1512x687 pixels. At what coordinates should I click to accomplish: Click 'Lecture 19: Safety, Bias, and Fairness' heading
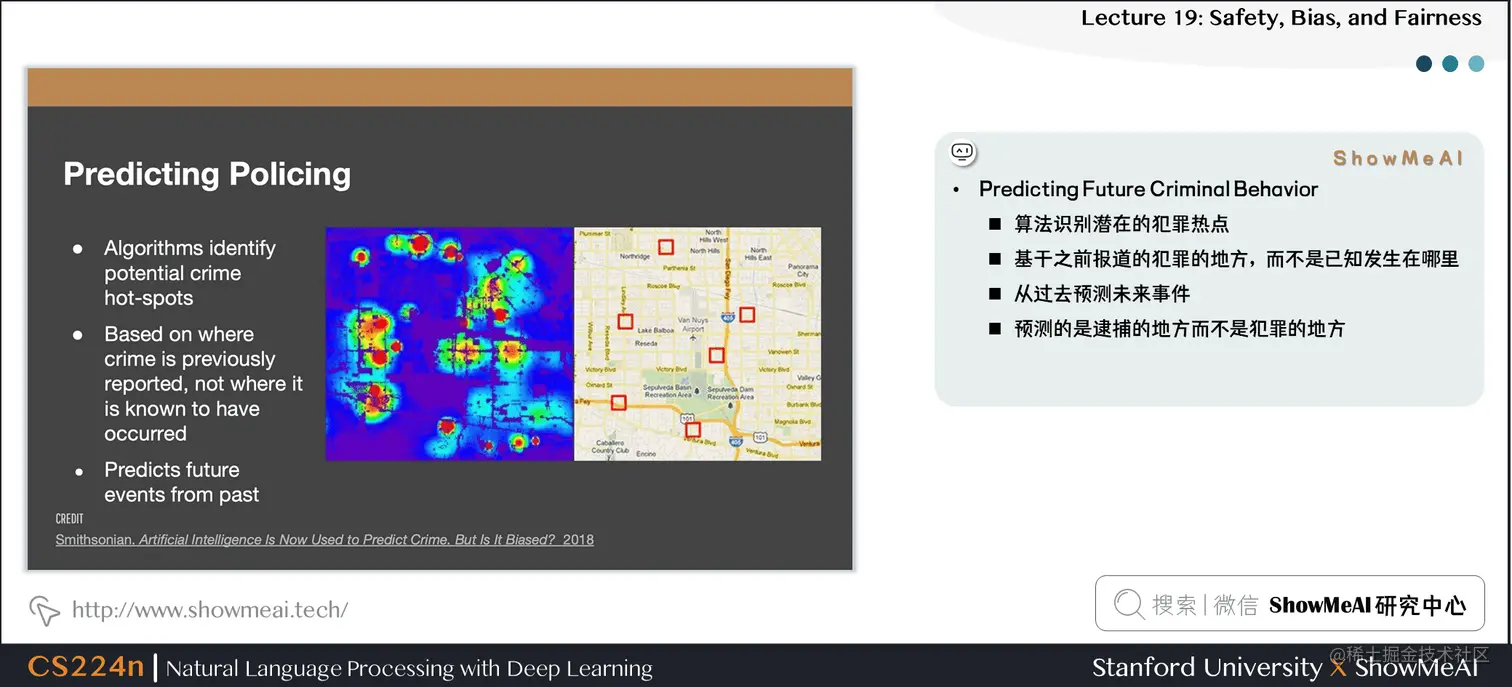pyautogui.click(x=1281, y=18)
